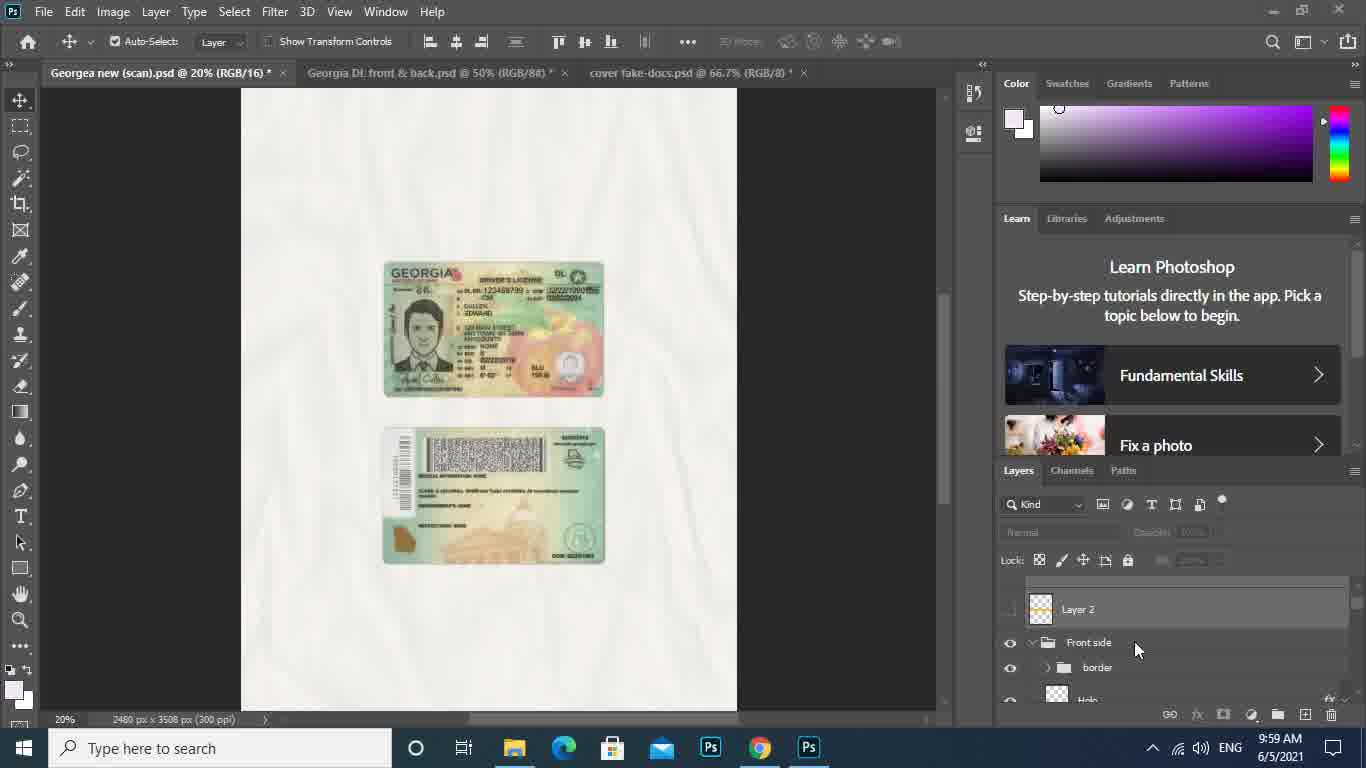1366x768 pixels.
Task: Open the Edit Toolbar three-dots button
Action: pyautogui.click(x=20, y=646)
